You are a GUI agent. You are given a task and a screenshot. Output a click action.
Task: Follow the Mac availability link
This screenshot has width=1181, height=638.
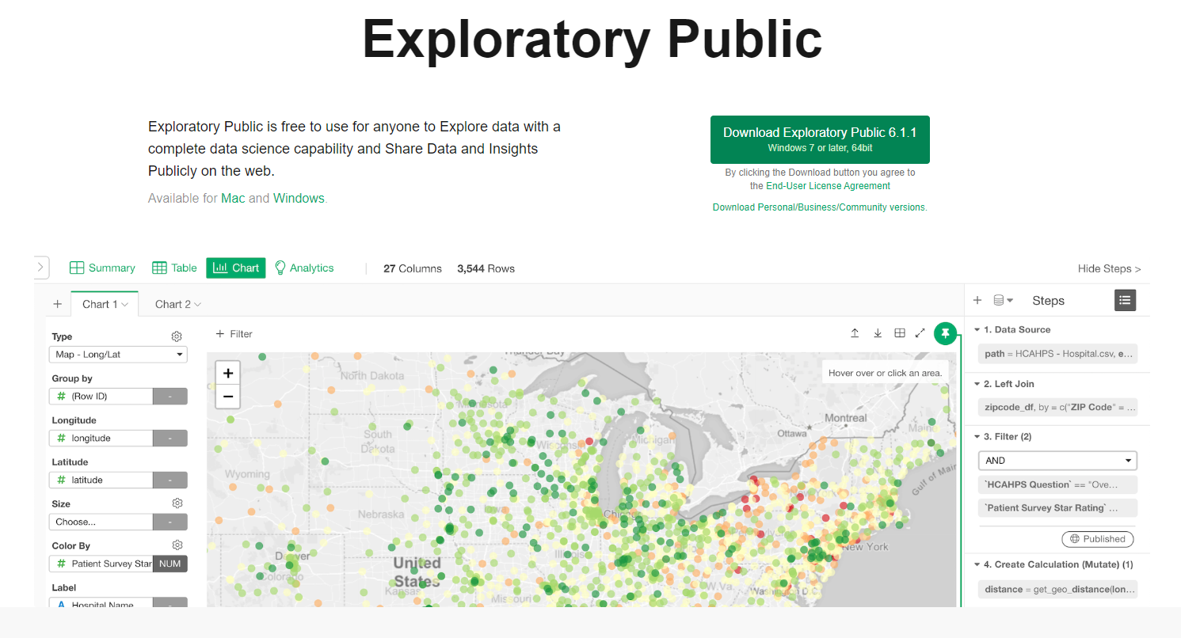pos(233,198)
